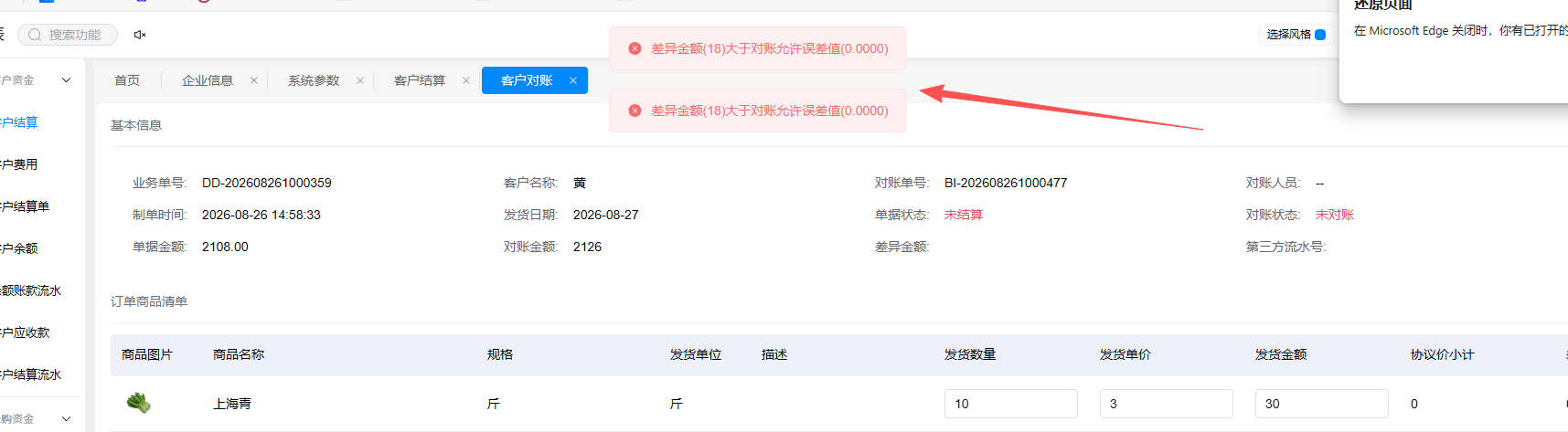Expand the 采购资金 sidebar group
This screenshot has width=1568, height=432.
[x=66, y=418]
